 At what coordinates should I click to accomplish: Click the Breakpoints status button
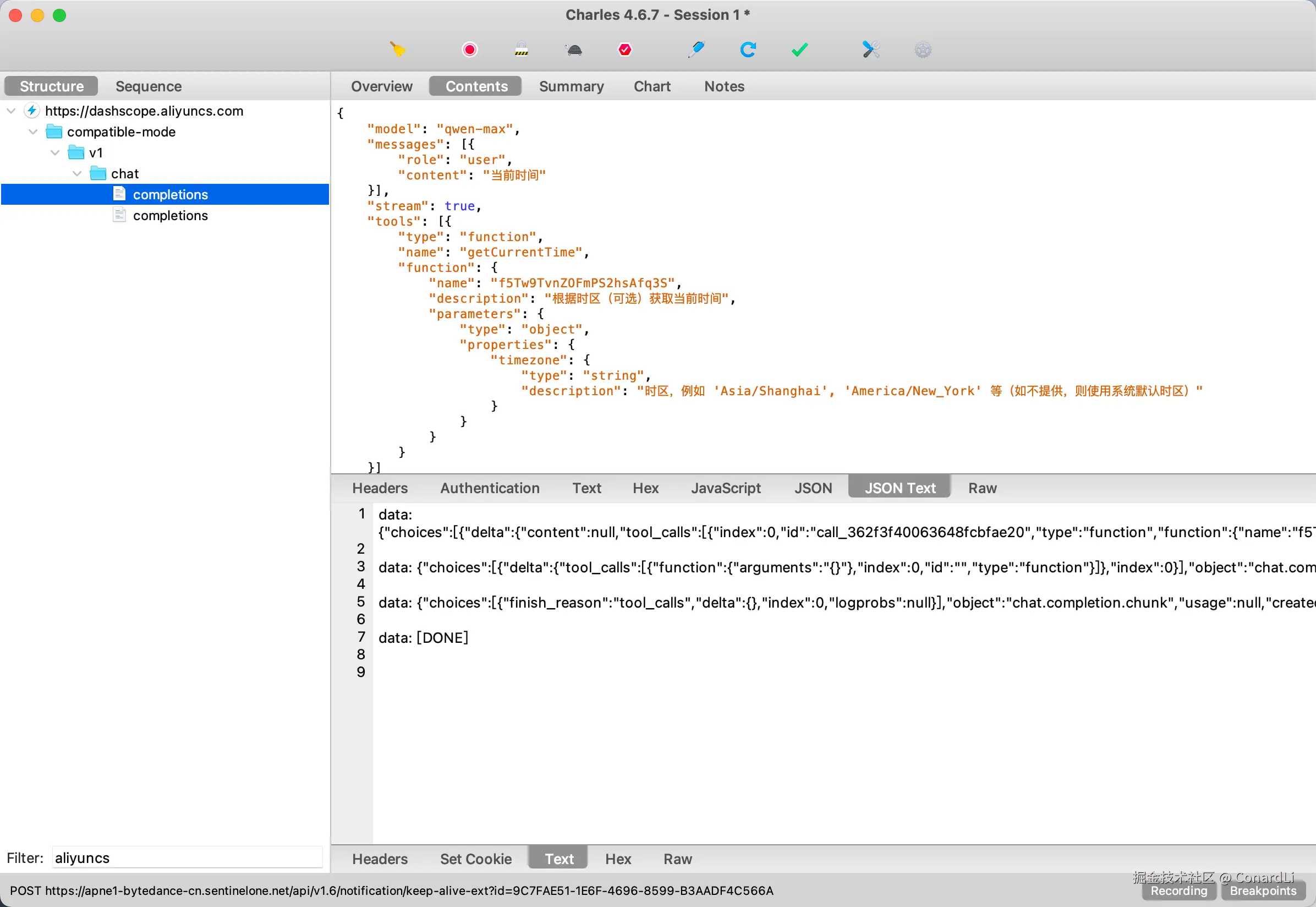(x=1263, y=890)
